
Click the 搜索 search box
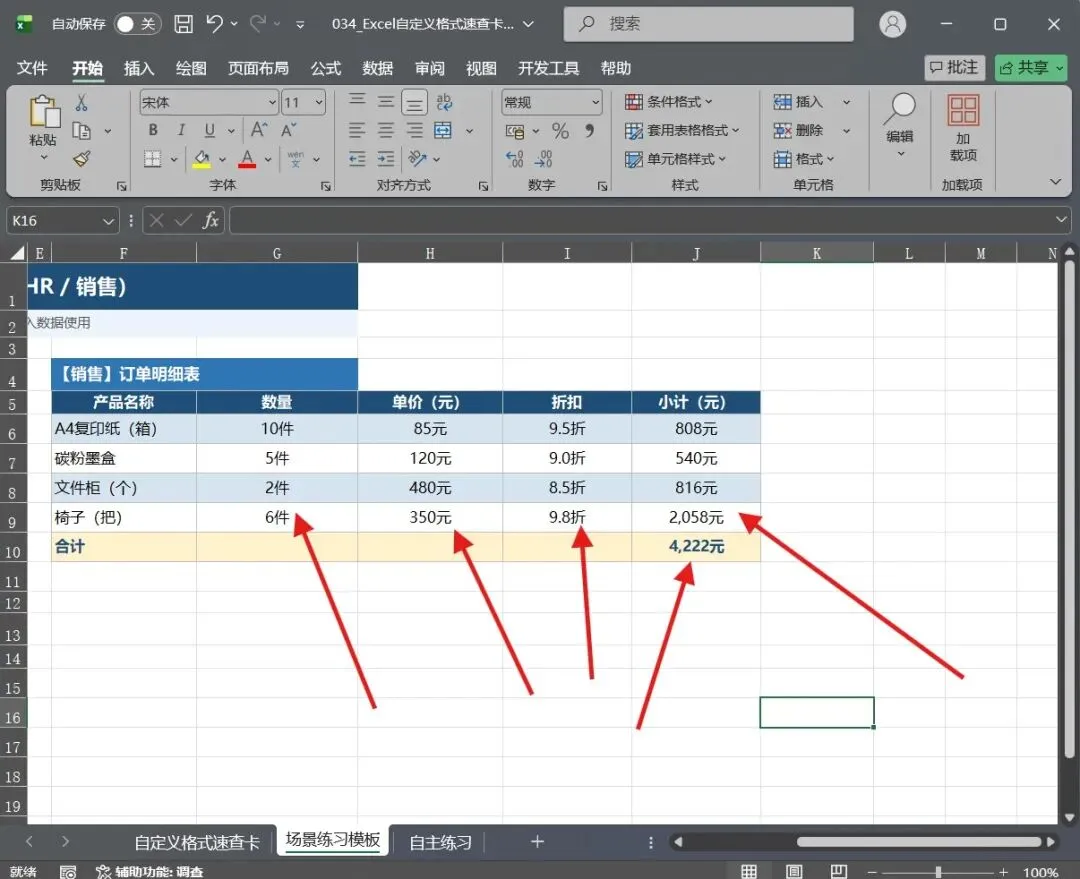(x=708, y=24)
